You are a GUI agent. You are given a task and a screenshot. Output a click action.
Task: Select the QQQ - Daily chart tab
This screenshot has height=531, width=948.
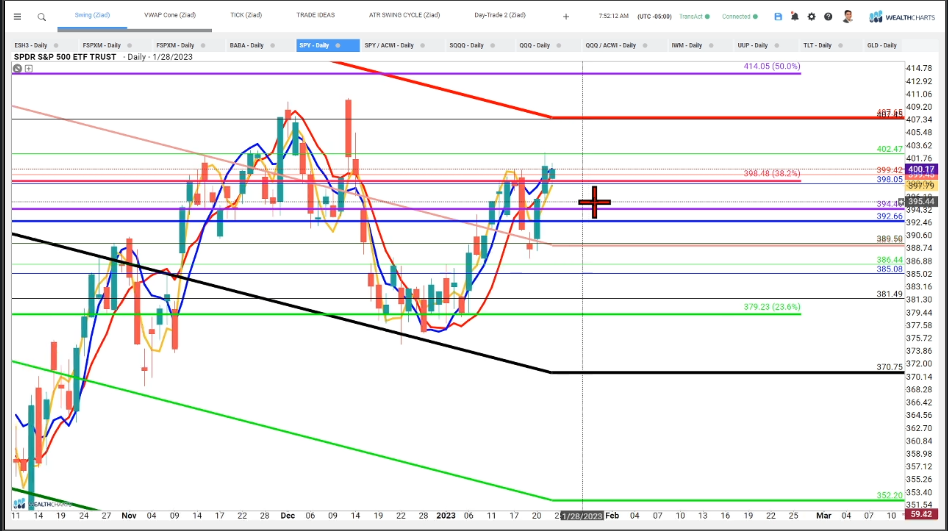click(x=534, y=45)
